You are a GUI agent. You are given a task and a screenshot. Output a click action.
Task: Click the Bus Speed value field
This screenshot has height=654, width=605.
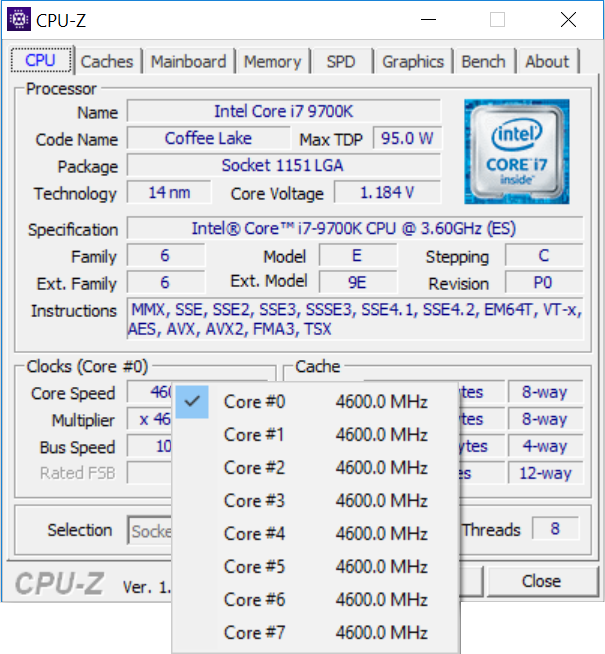tap(150, 446)
